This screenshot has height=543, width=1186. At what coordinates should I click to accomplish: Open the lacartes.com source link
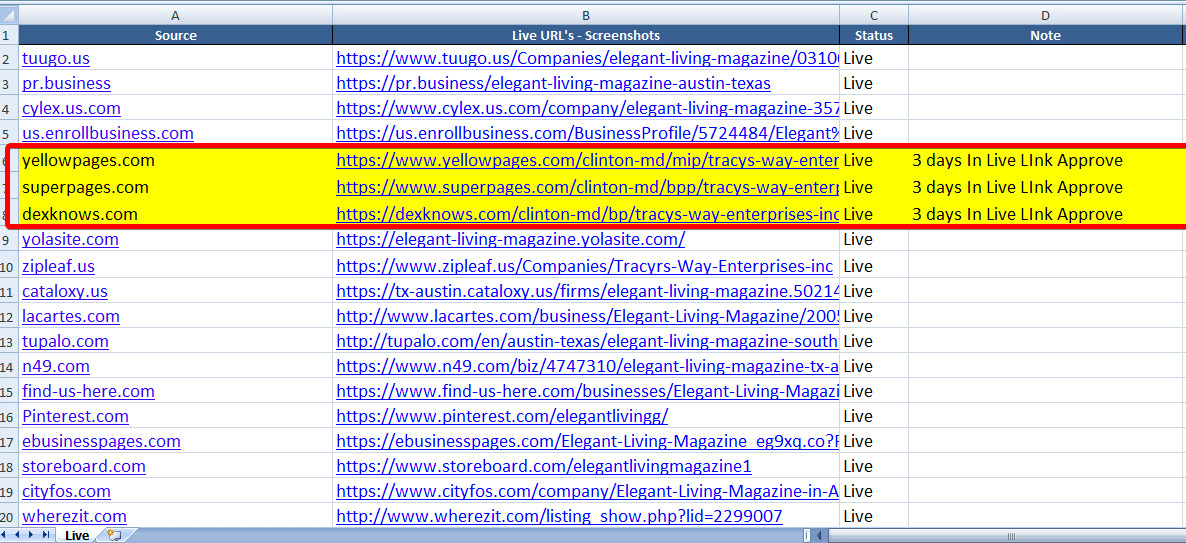point(70,316)
